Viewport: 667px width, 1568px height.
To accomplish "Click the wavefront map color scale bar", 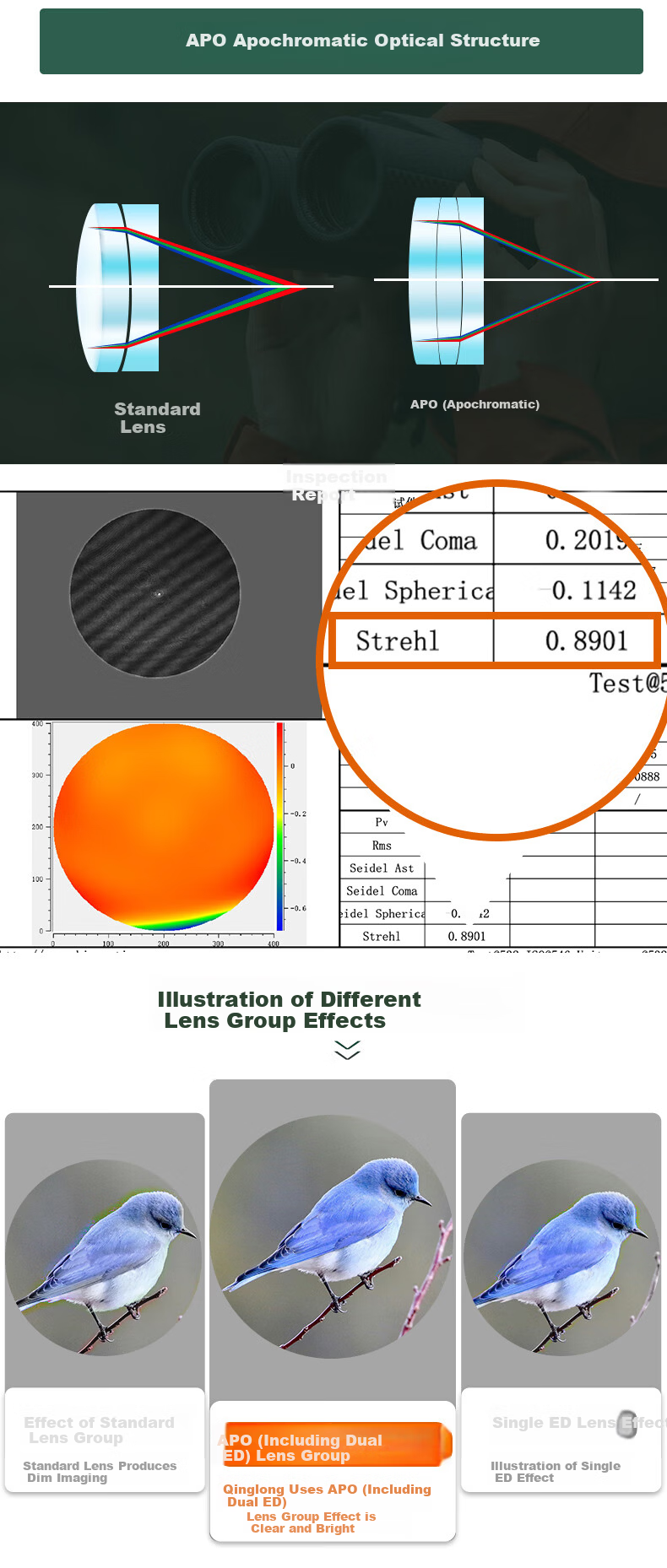I will 279,827.
